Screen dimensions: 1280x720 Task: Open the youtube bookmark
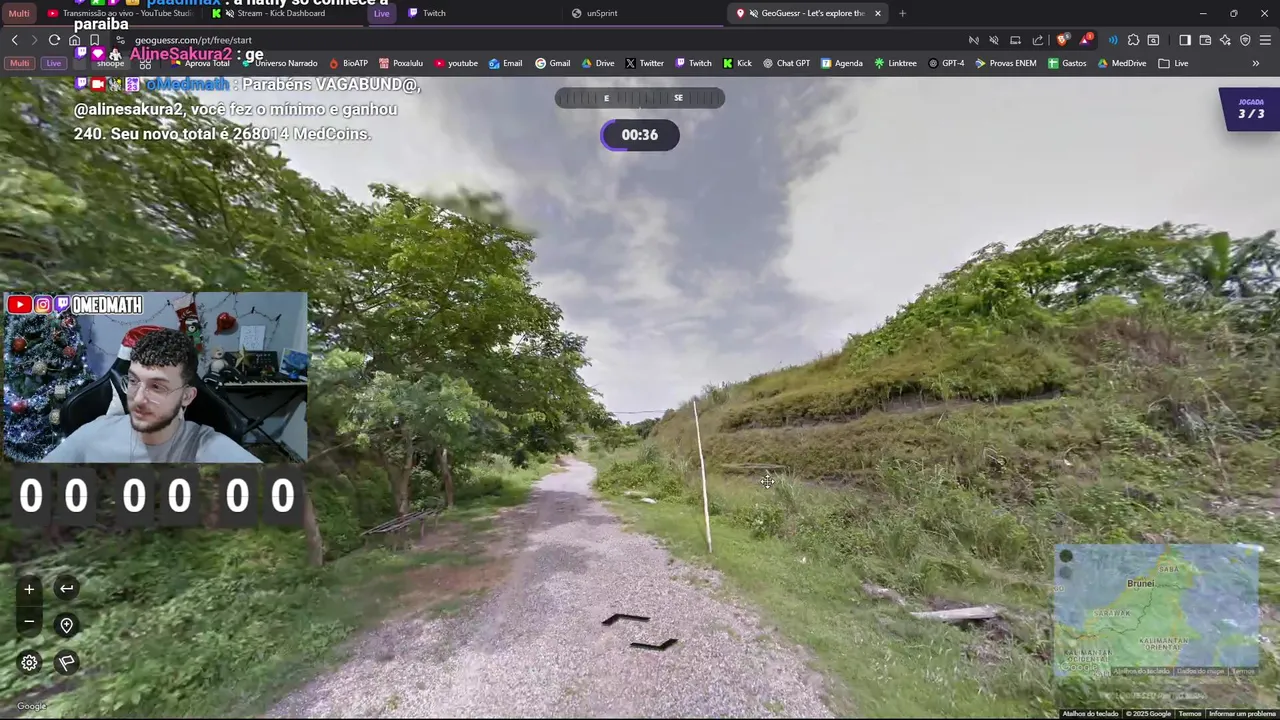[455, 63]
